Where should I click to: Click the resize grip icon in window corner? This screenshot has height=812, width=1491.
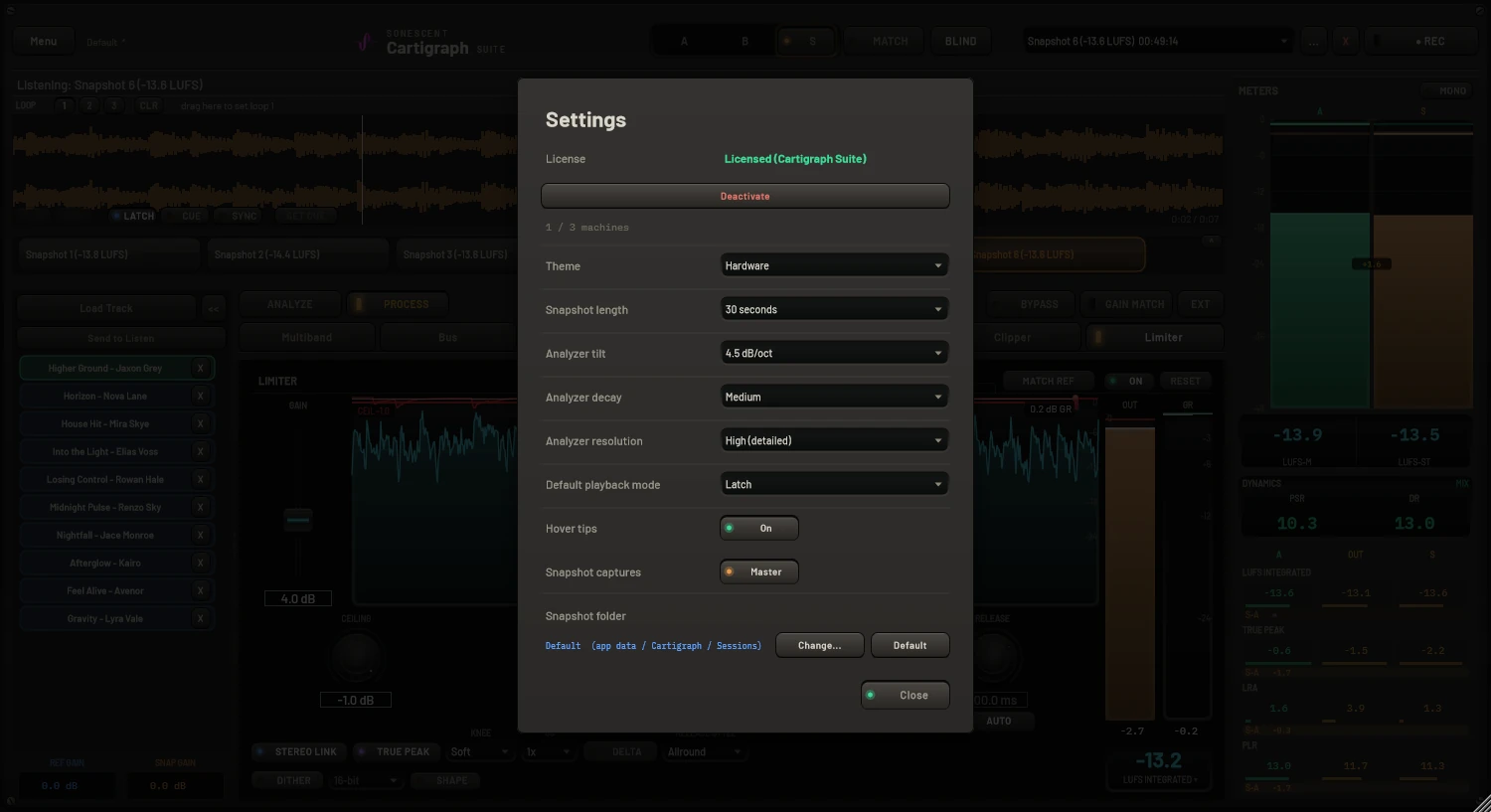1481,802
